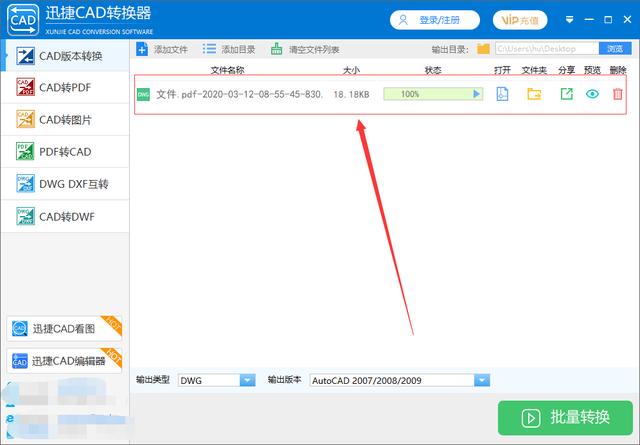Open the converted file via document icon
This screenshot has height=445, width=640.
(x=502, y=94)
